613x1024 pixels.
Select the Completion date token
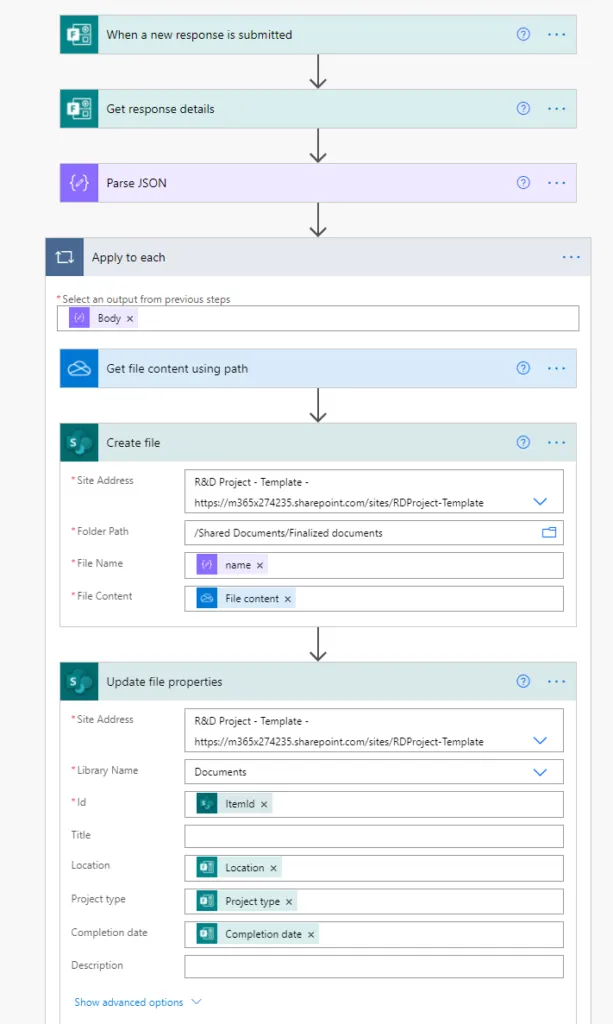pyautogui.click(x=257, y=935)
